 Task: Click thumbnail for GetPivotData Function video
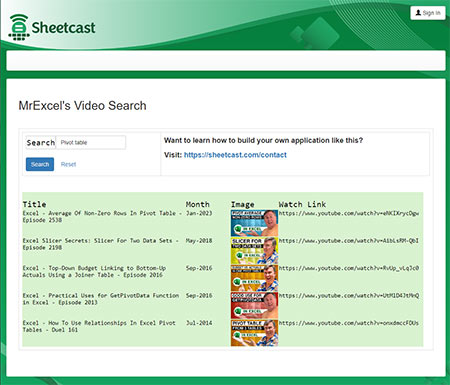coord(254,305)
